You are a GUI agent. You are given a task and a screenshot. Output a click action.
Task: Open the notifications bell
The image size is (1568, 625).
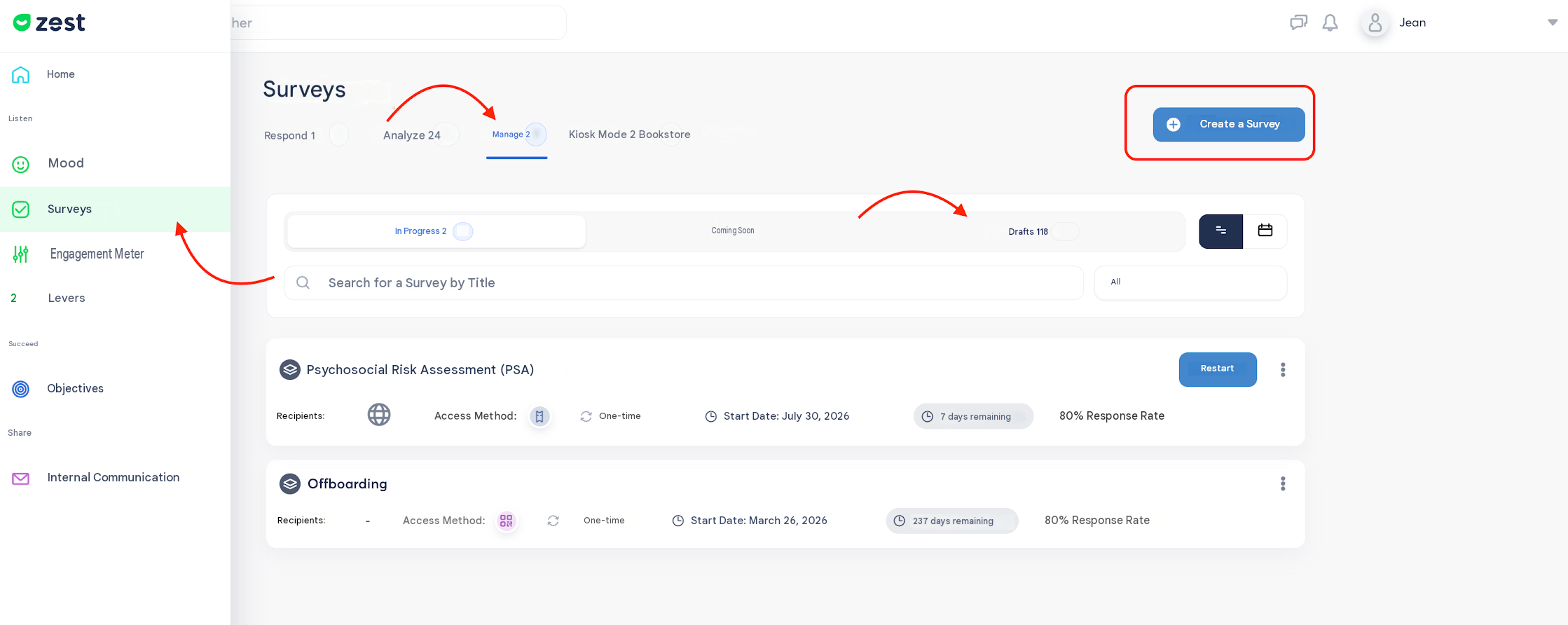click(x=1330, y=22)
